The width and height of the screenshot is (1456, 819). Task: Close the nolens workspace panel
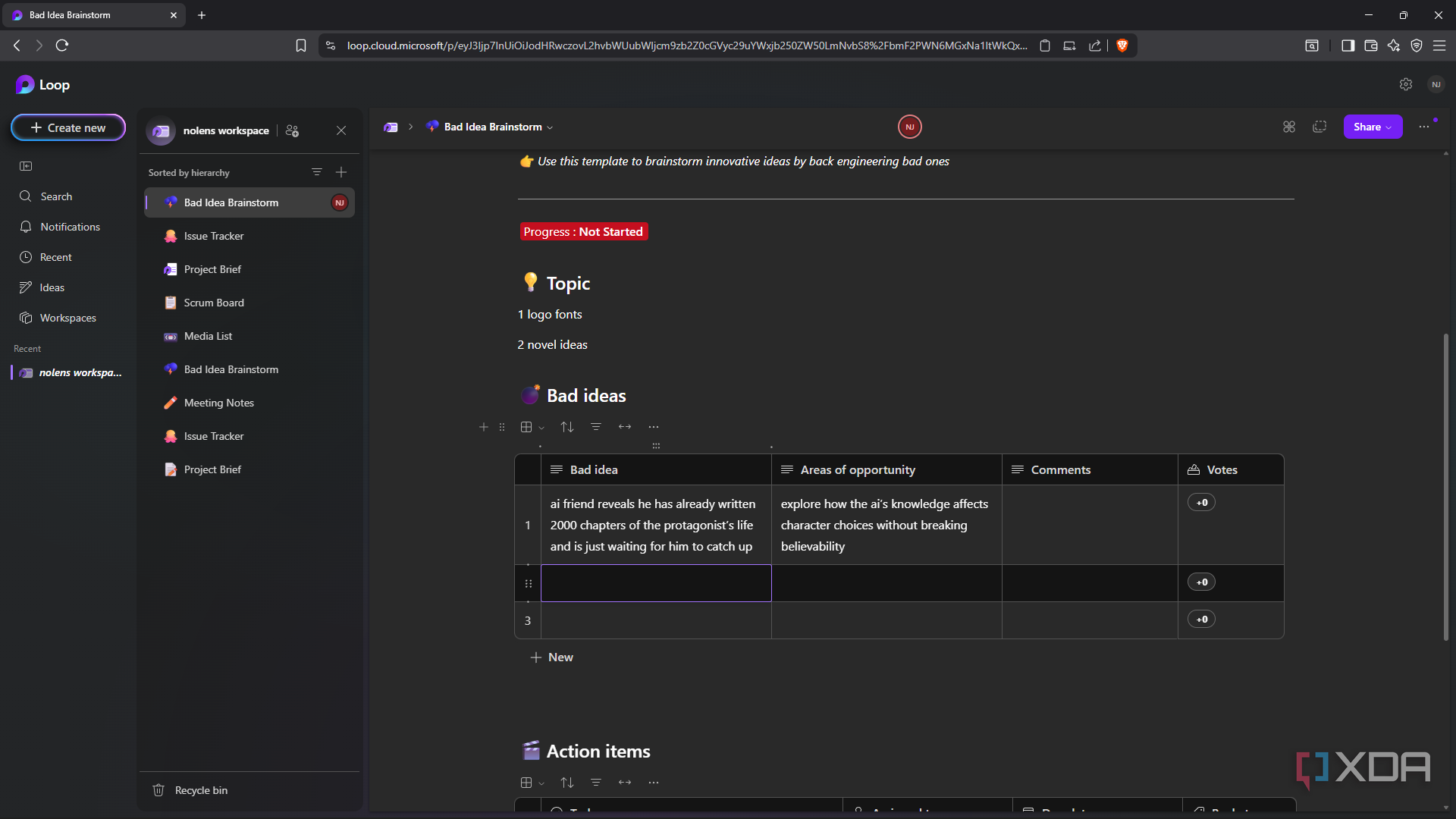[341, 130]
